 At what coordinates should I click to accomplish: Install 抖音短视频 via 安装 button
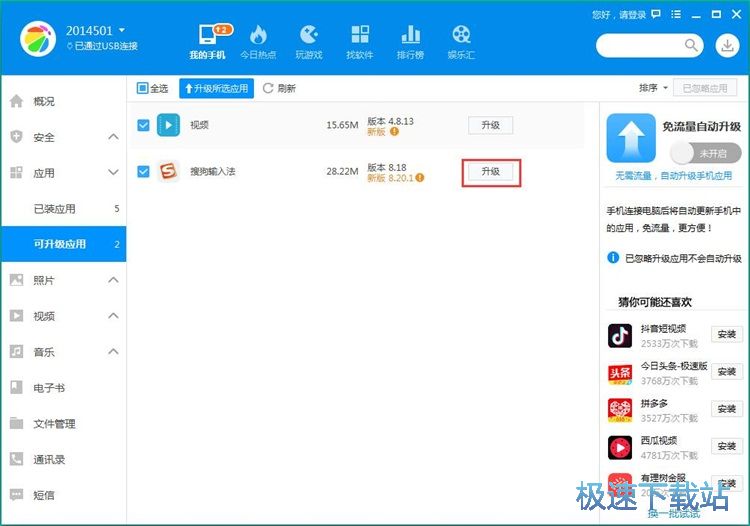point(727,334)
